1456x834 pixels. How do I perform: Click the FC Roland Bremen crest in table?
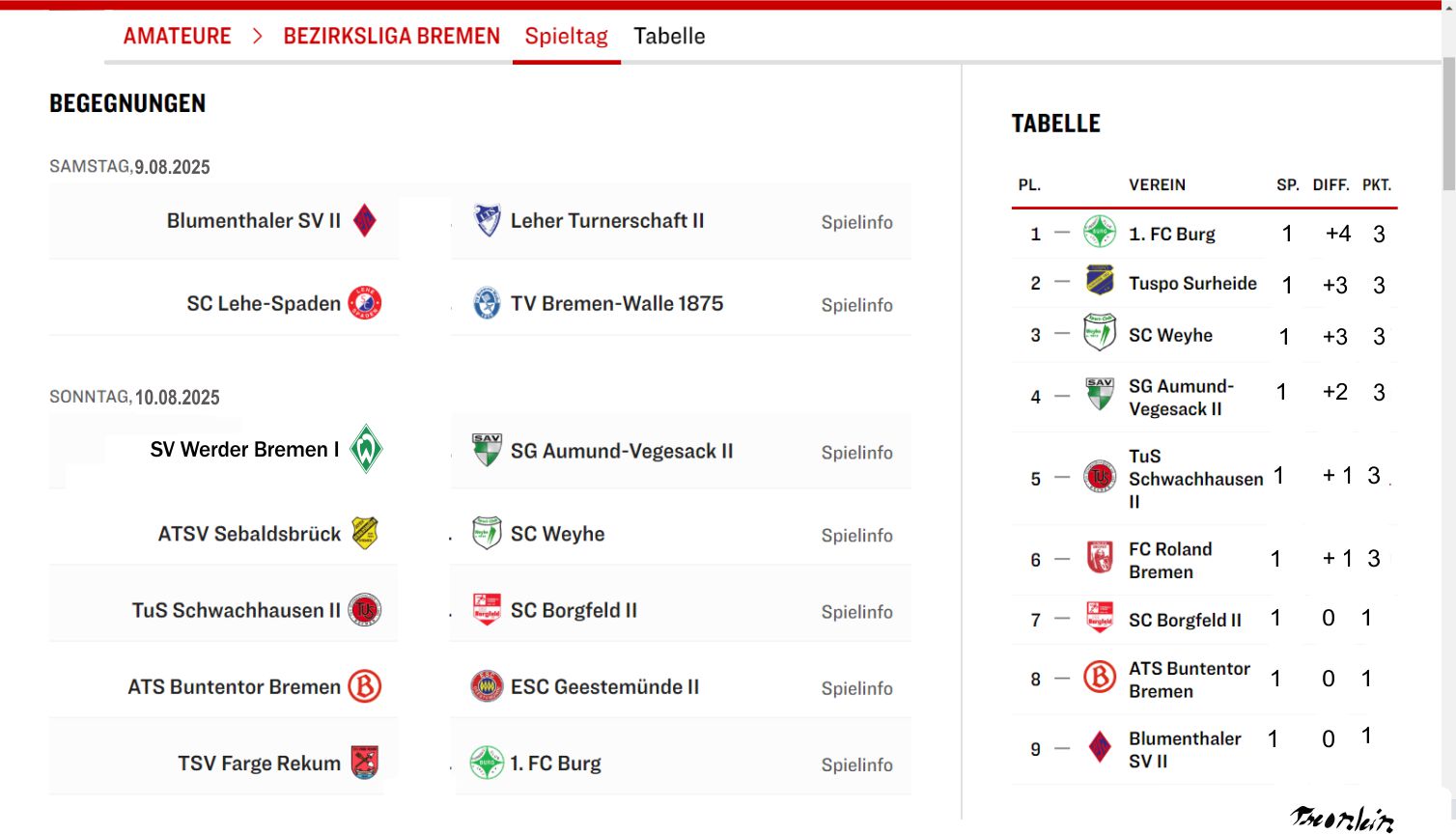1100,558
